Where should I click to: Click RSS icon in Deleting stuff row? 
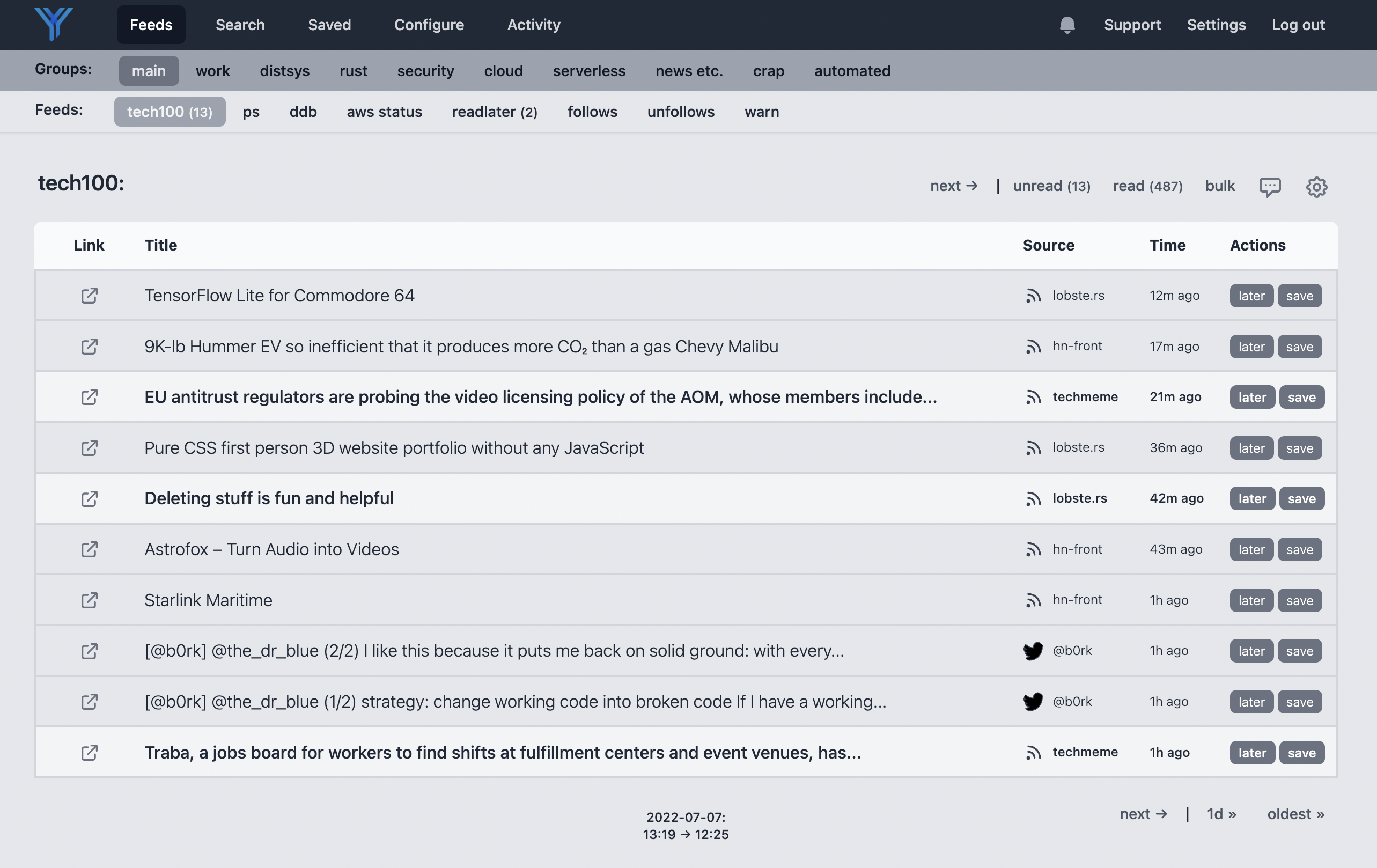[x=1033, y=498]
